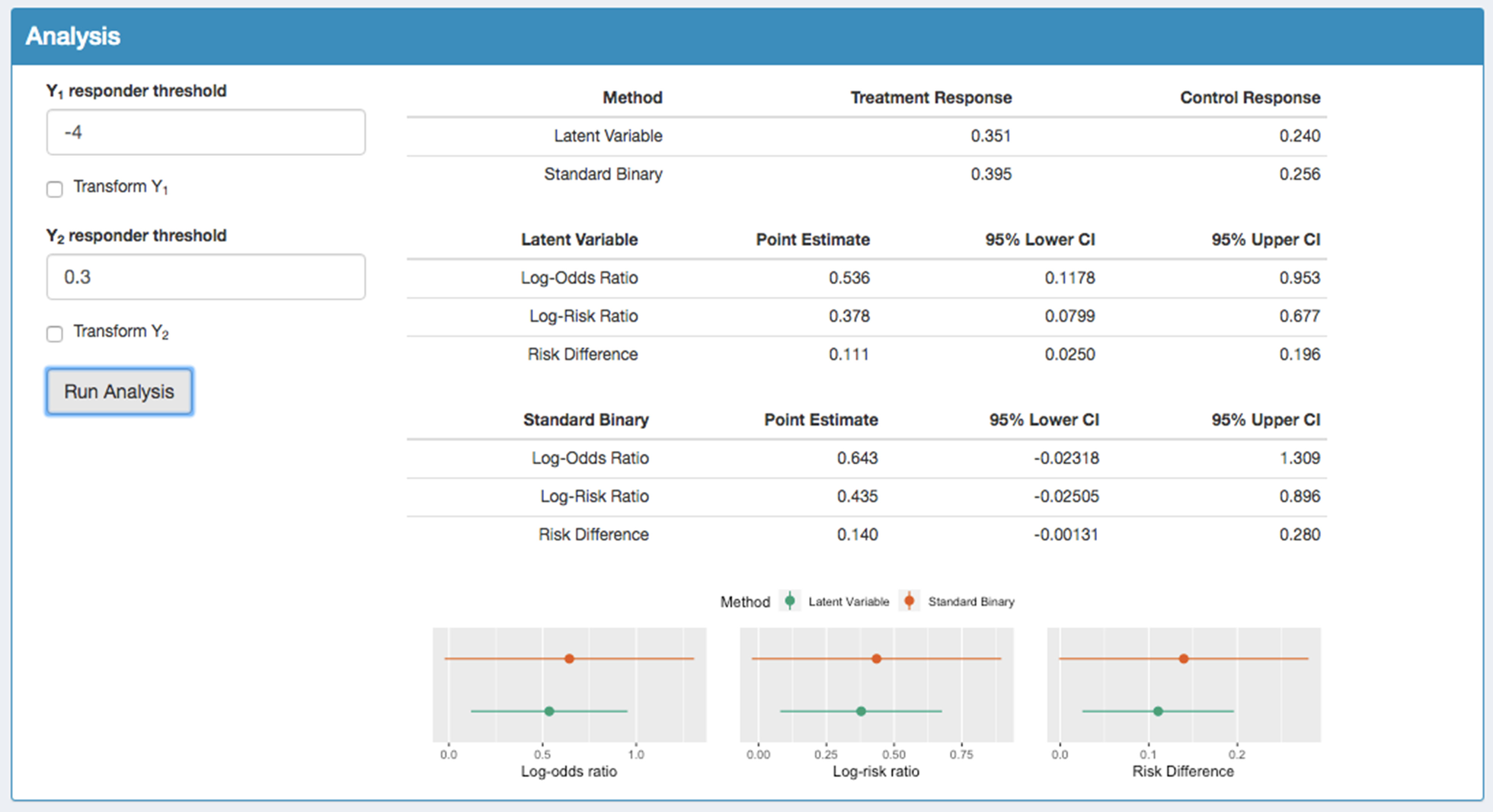Select the -0.02505 lower CI value
The image size is (1493, 812).
(x=1066, y=496)
